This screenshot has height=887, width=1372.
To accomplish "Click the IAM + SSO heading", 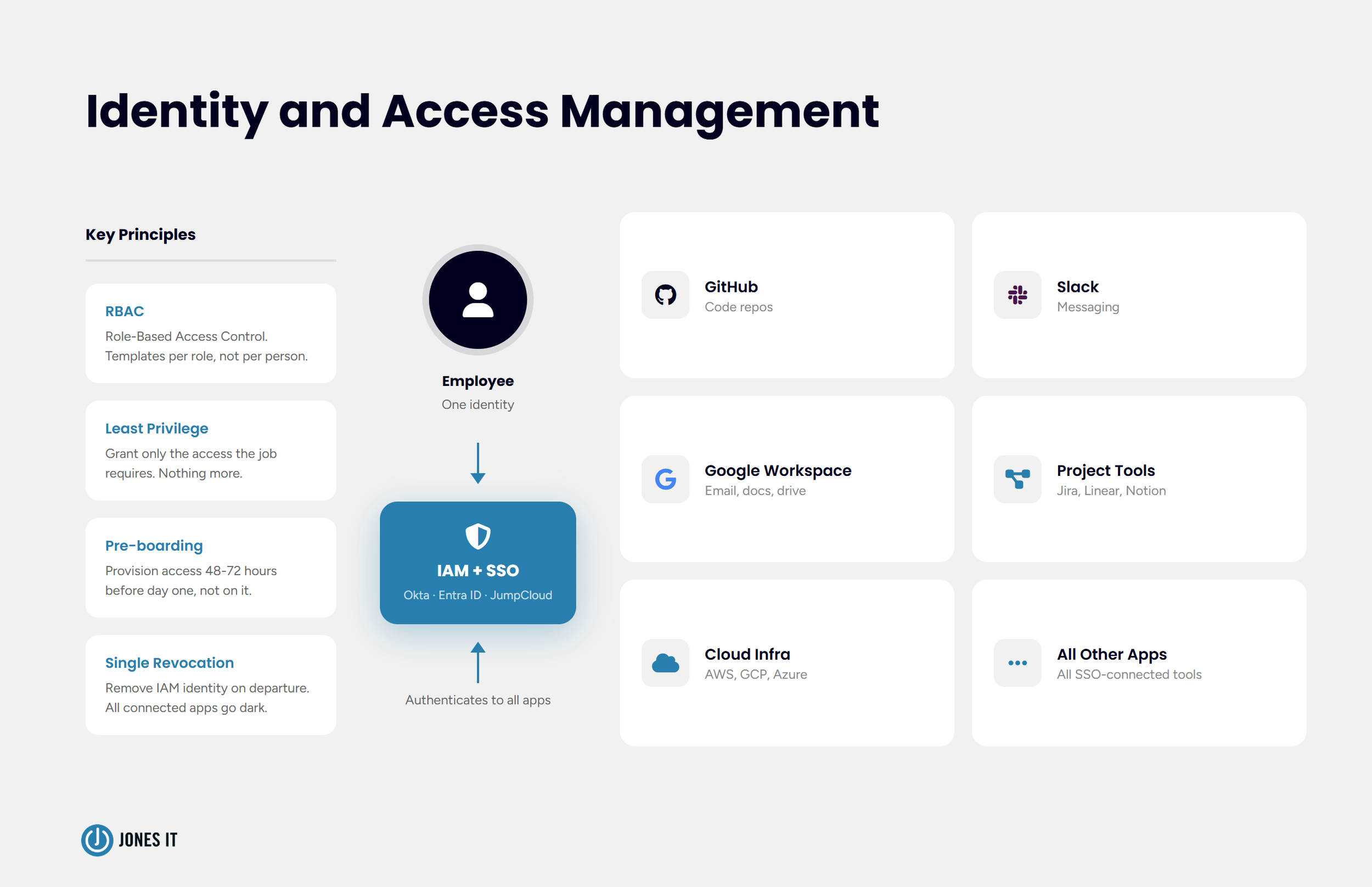I will coord(478,571).
